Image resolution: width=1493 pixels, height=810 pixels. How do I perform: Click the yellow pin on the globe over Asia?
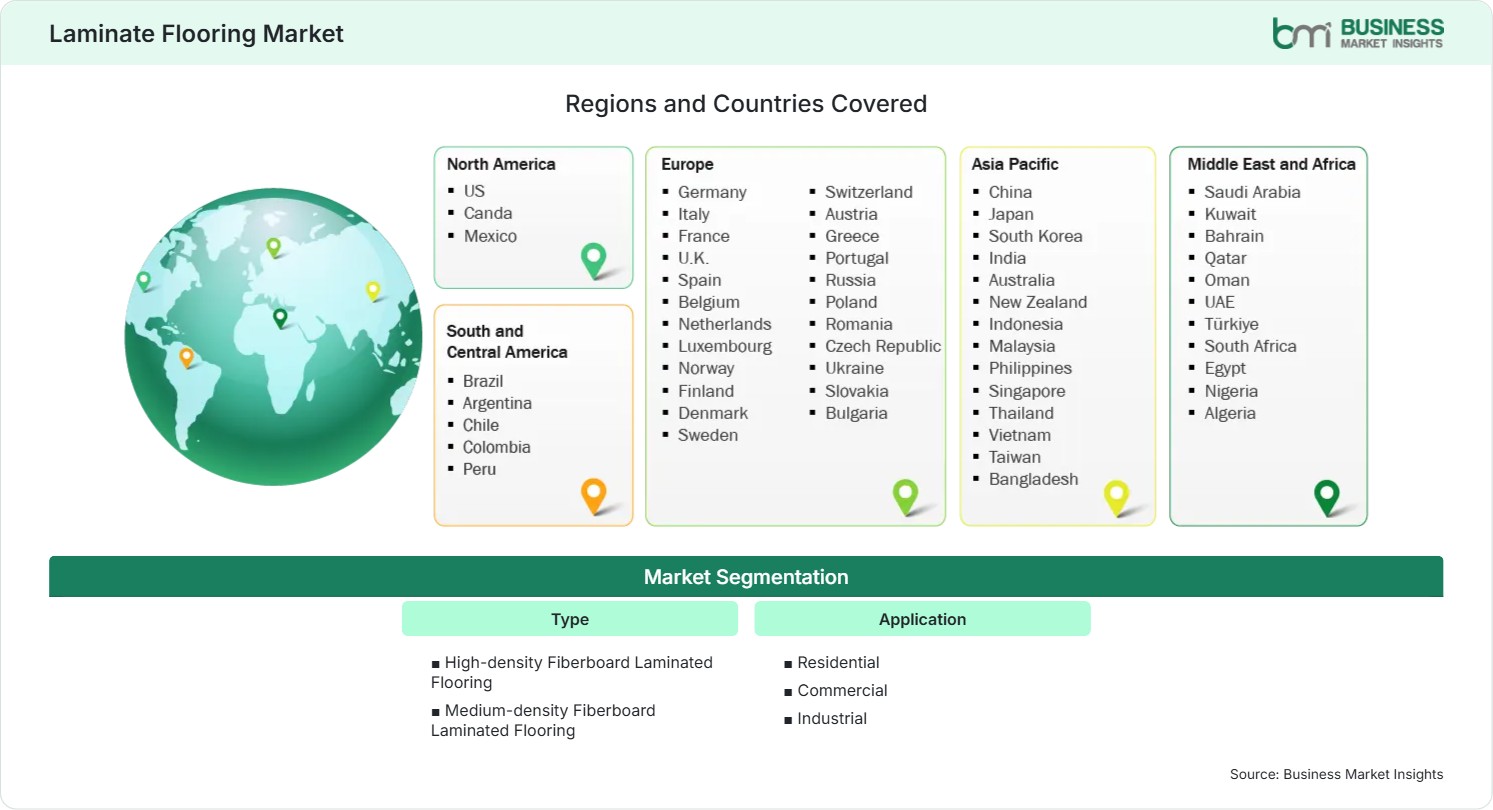click(x=373, y=291)
